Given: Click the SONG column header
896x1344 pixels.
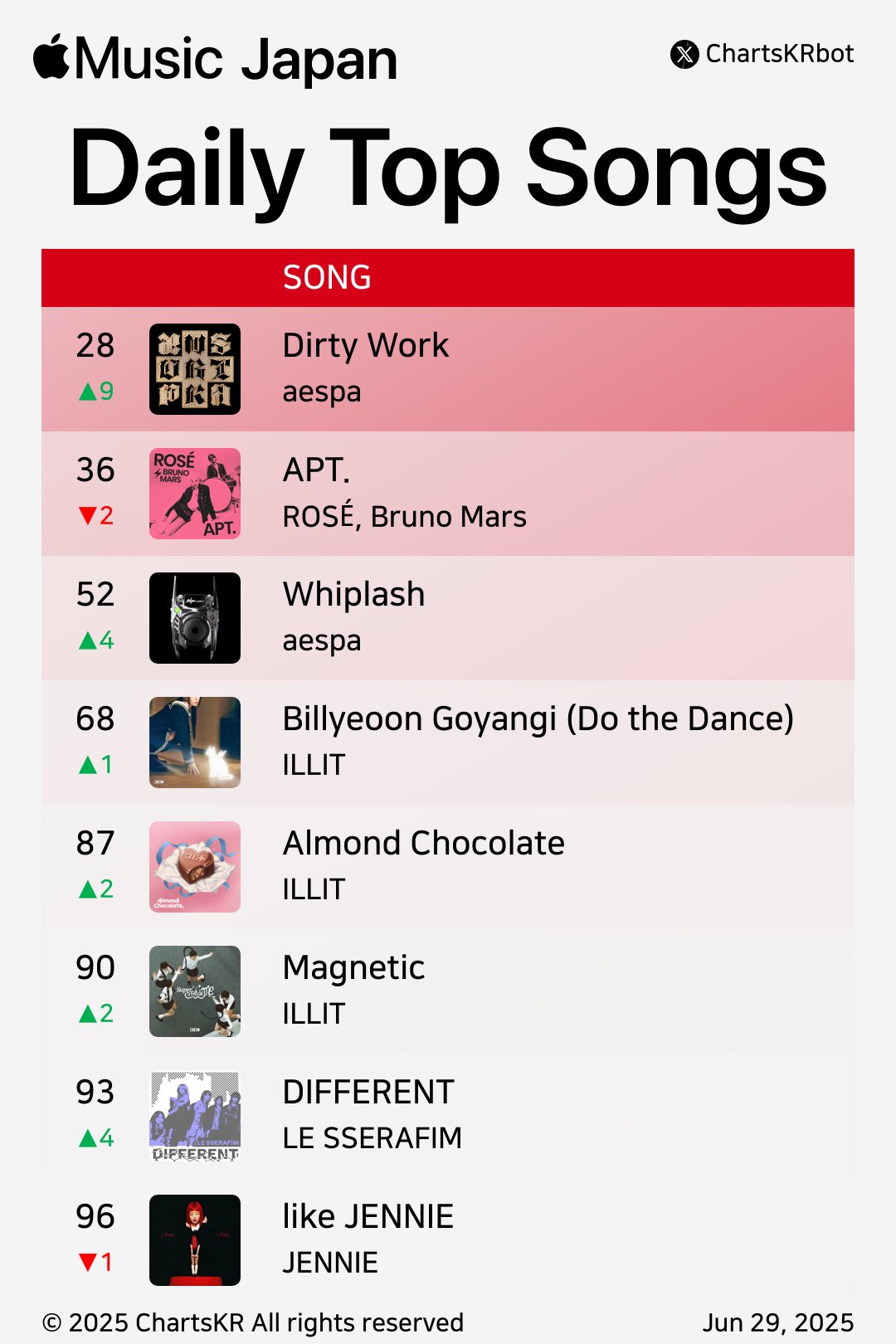Looking at the screenshot, I should point(327,278).
